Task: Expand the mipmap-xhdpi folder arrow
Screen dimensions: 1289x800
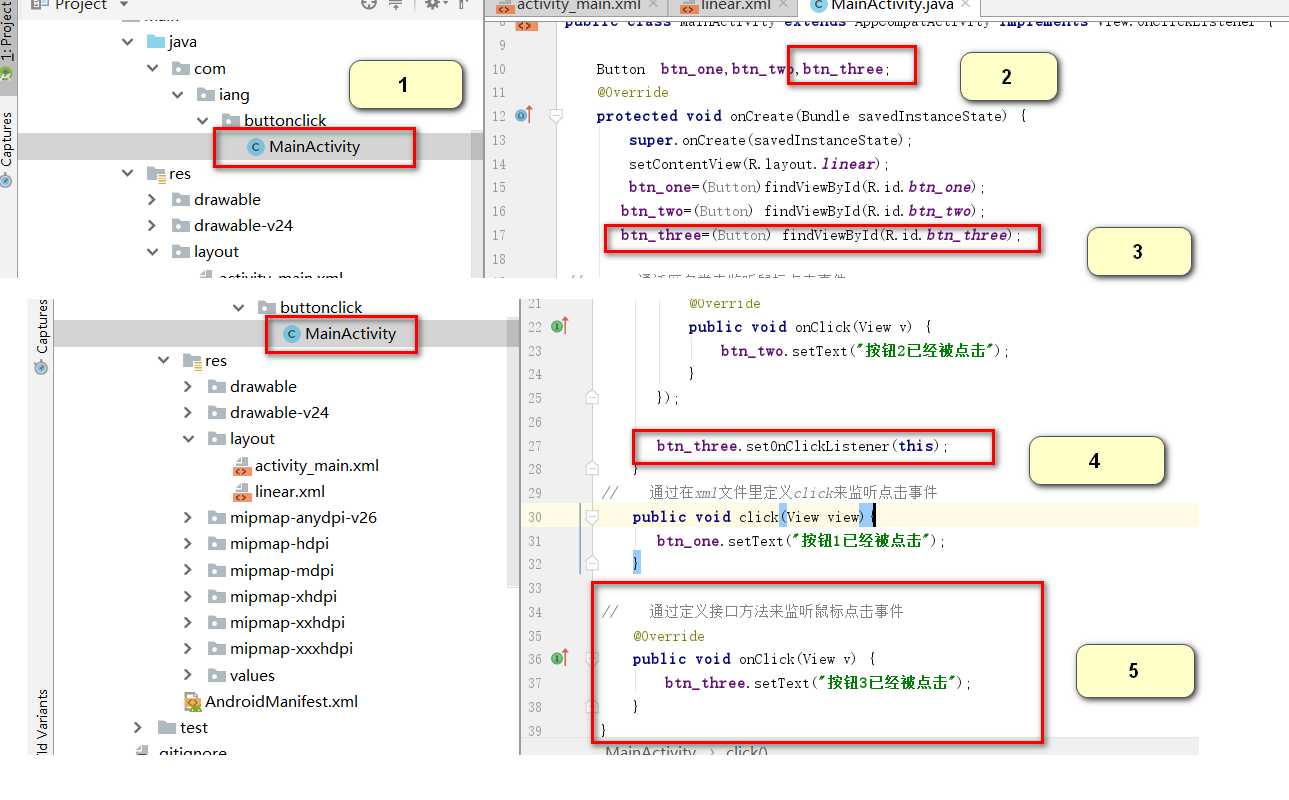Action: [x=188, y=597]
